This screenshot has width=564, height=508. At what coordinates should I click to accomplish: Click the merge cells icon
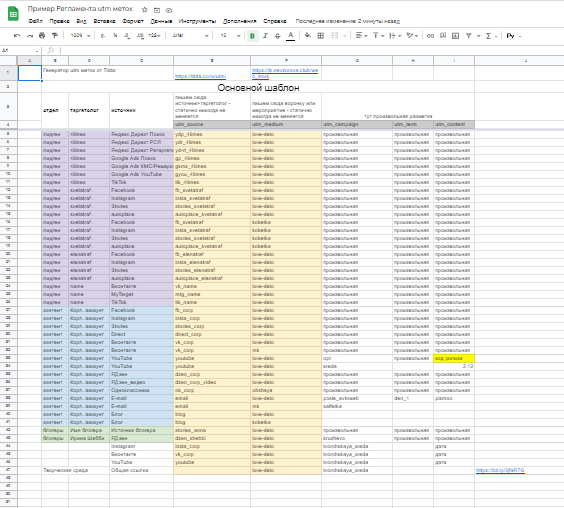pos(335,36)
